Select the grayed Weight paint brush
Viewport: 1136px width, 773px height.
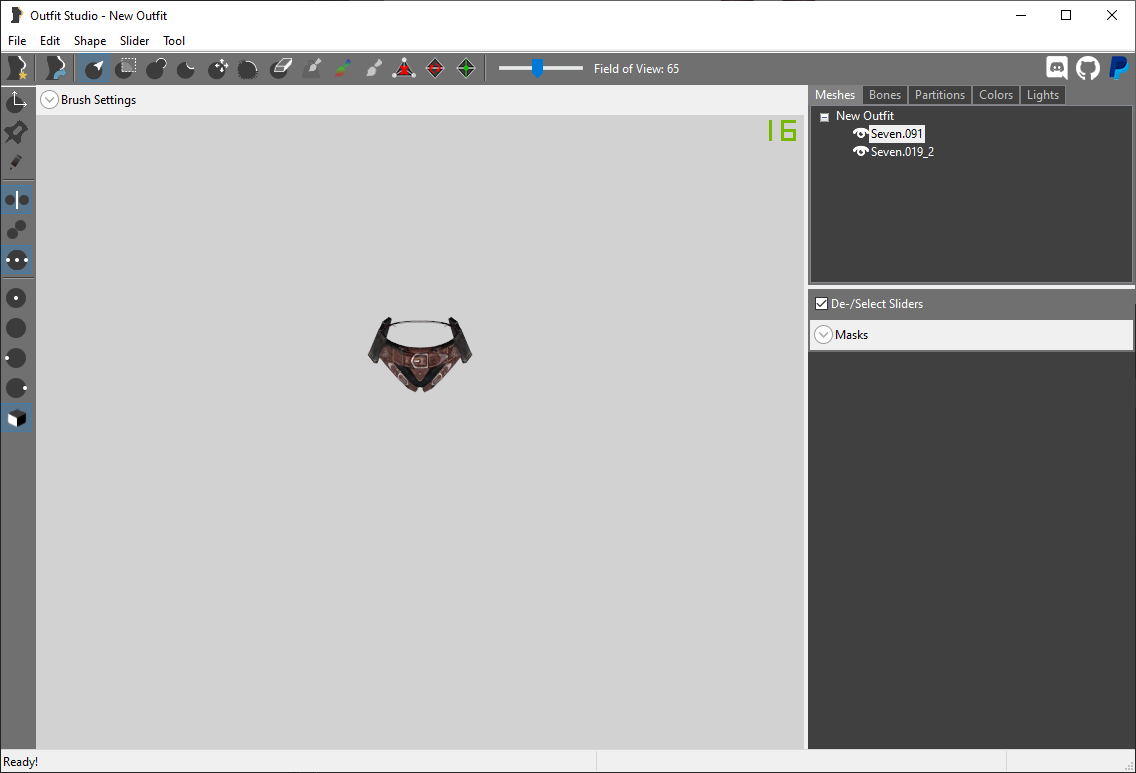click(312, 68)
